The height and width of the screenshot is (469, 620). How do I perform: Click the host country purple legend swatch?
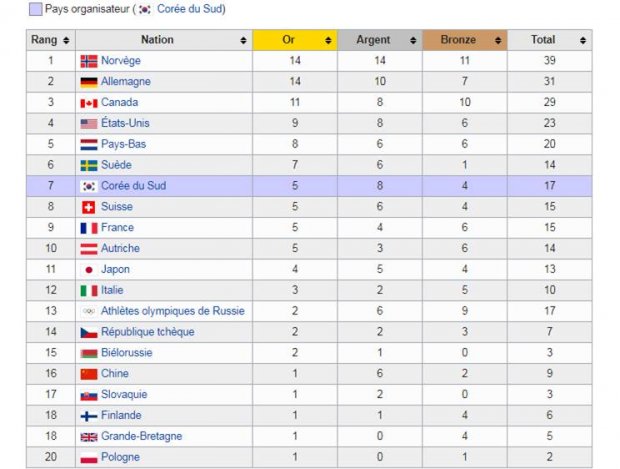[x=35, y=9]
